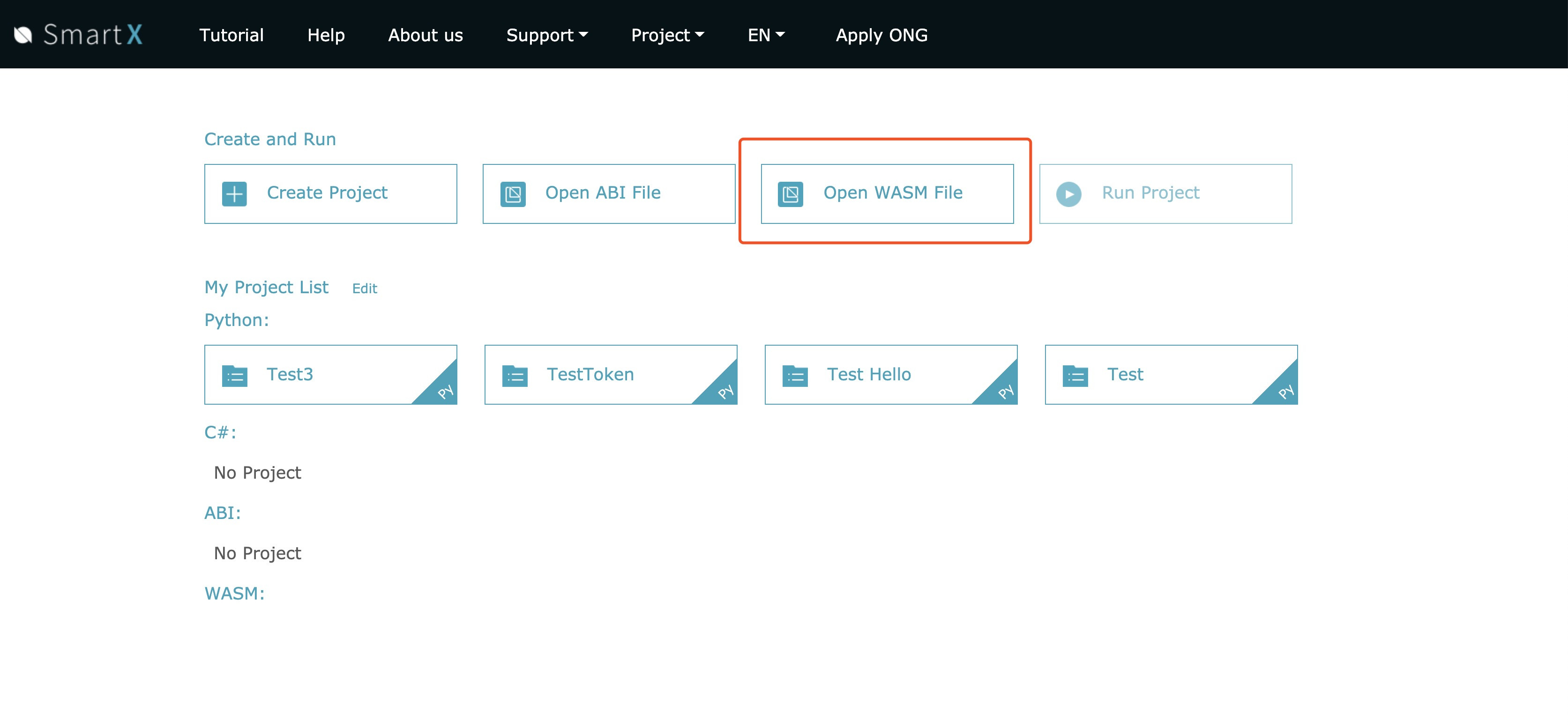Click Edit next to My Project List
Viewport: 1568px width, 726px height.
tap(364, 289)
